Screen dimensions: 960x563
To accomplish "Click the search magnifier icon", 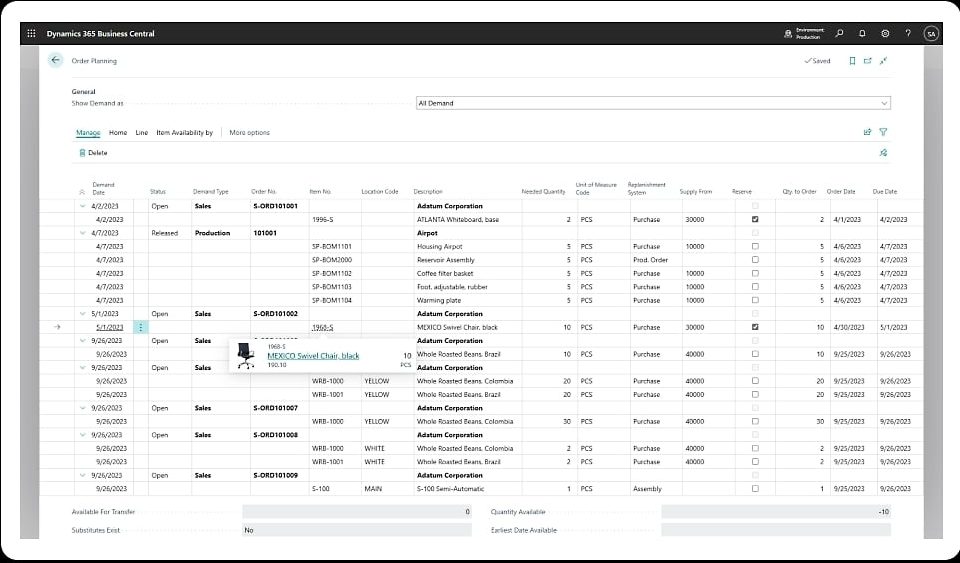I will pos(839,34).
